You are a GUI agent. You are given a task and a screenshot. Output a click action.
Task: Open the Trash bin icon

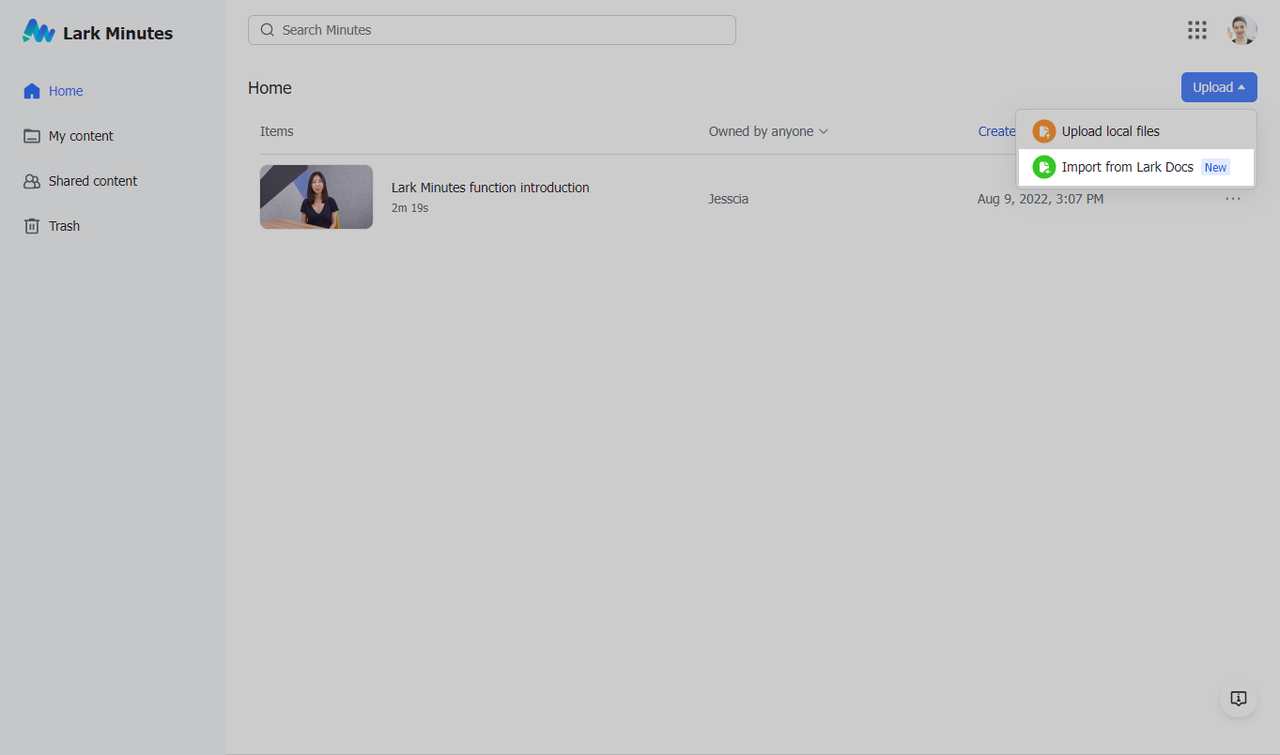pyautogui.click(x=32, y=226)
